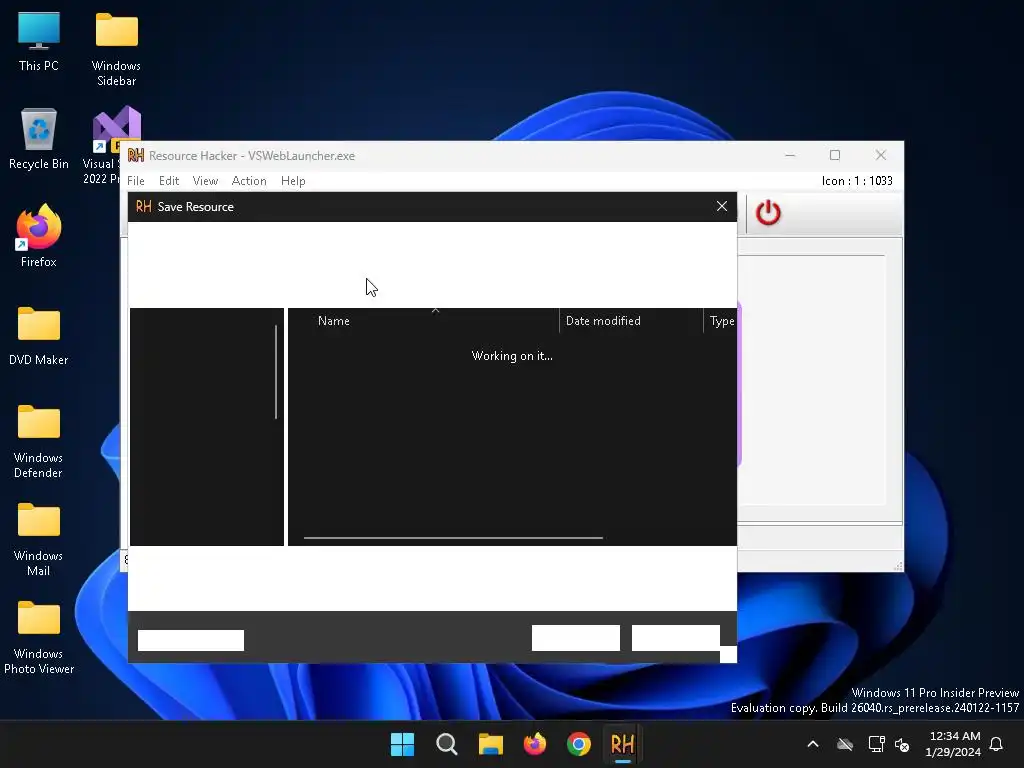Viewport: 1024px width, 768px height.
Task: Open Firefox from the taskbar
Action: (535, 744)
